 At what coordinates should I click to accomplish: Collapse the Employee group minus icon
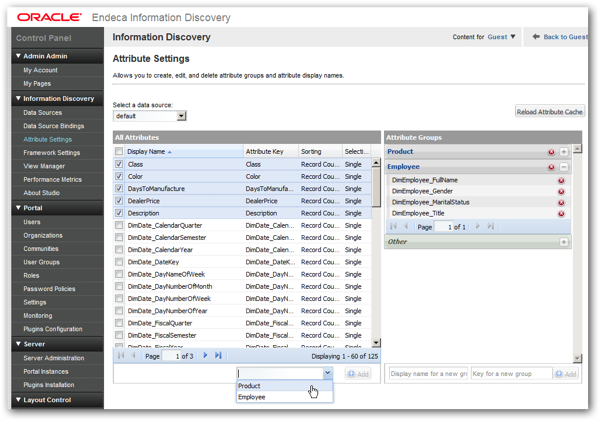[x=564, y=167]
